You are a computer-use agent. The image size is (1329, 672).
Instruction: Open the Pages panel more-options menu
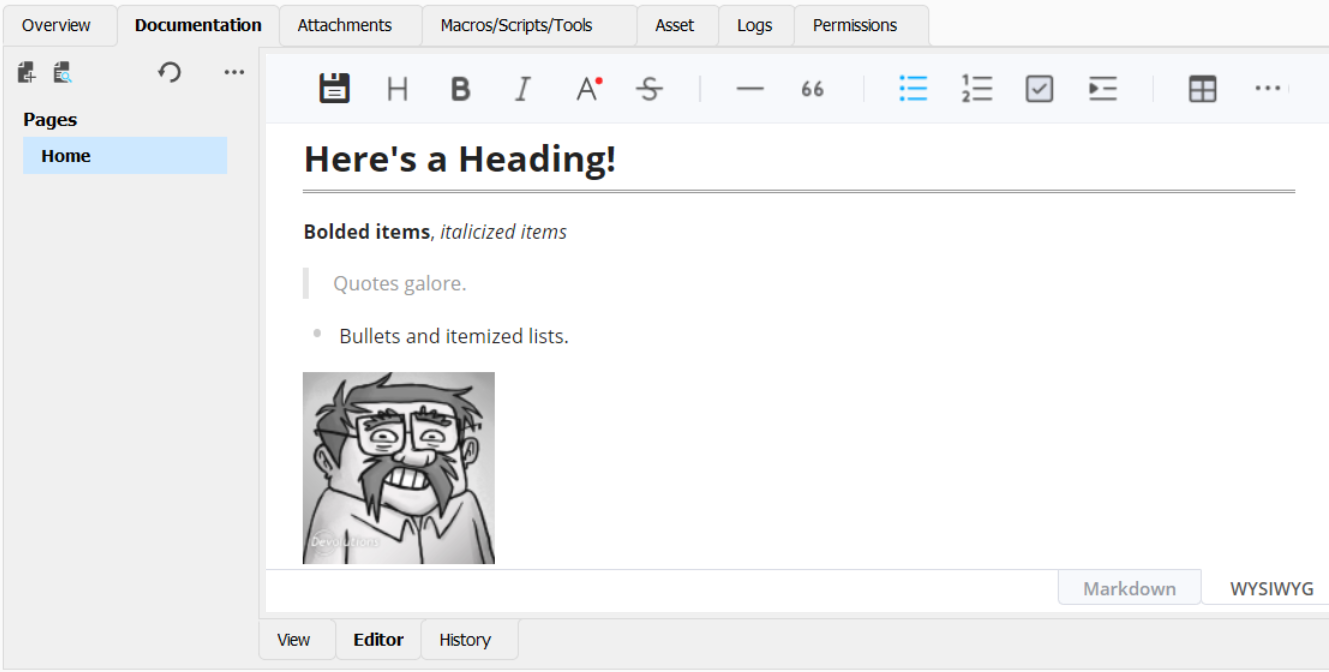(x=234, y=71)
